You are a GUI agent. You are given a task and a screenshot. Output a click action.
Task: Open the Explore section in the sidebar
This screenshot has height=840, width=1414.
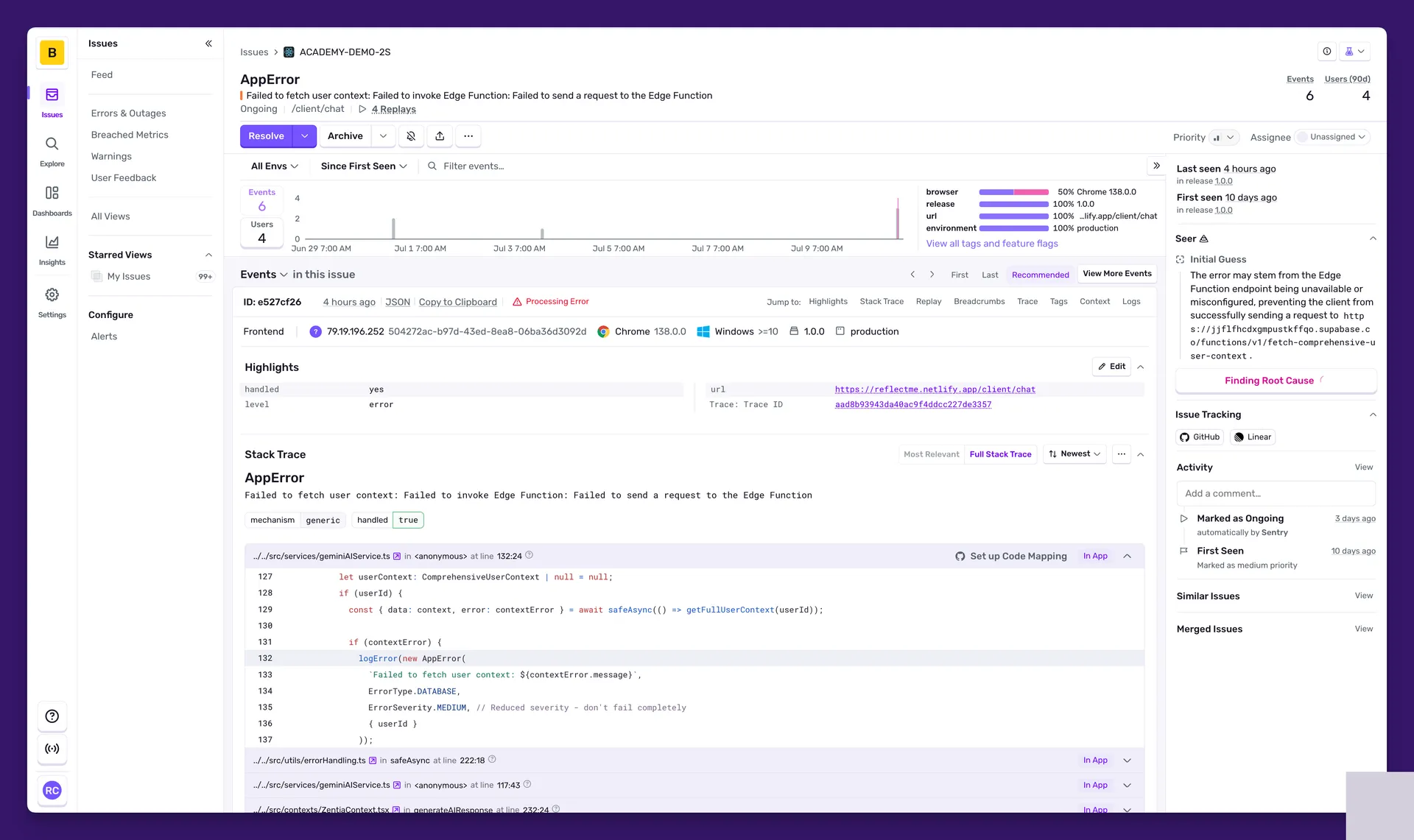[52, 151]
